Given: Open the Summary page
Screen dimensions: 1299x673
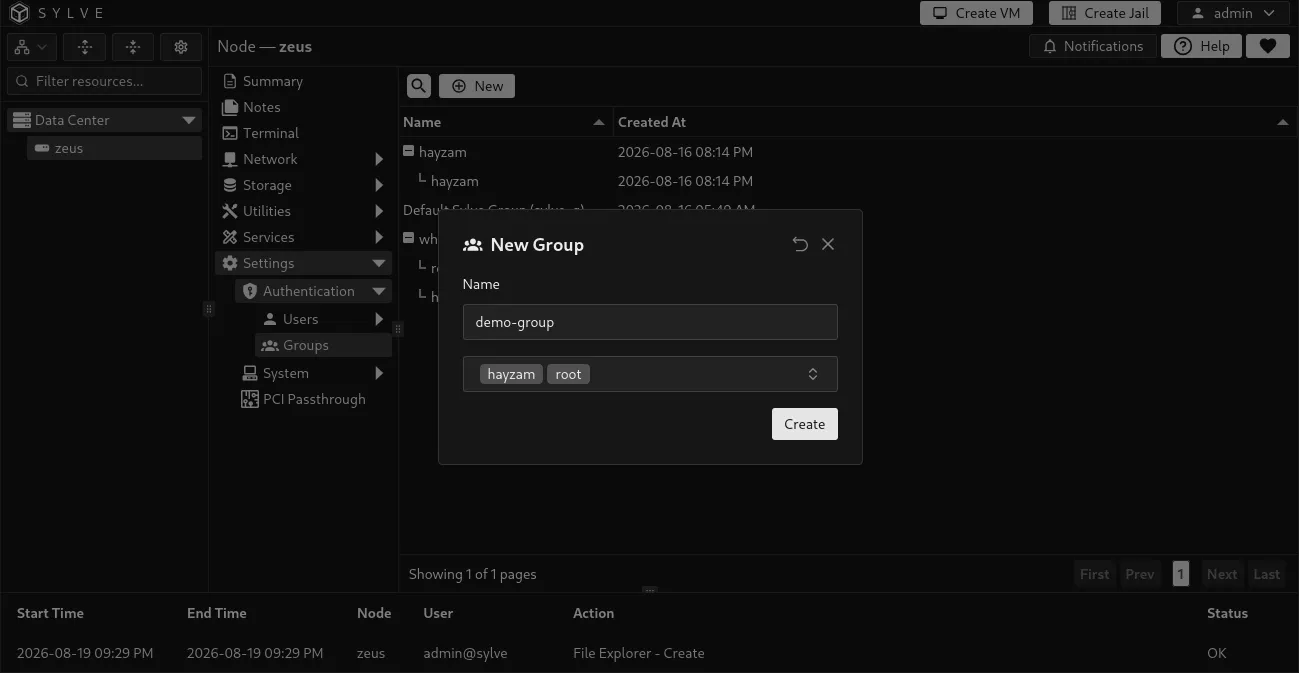Looking at the screenshot, I should [x=272, y=81].
